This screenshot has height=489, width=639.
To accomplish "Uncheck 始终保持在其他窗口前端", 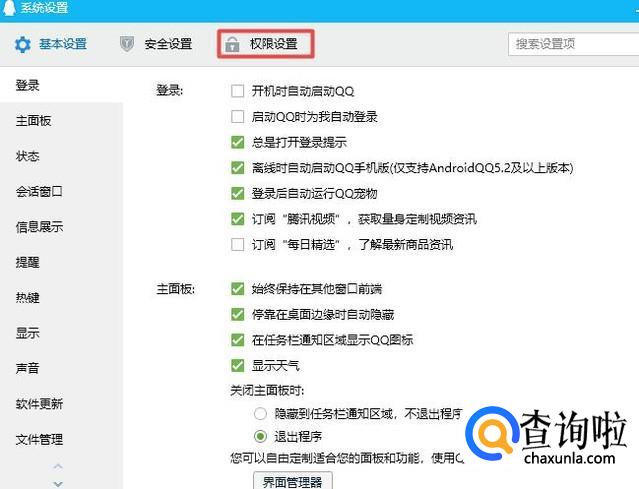I will click(237, 289).
